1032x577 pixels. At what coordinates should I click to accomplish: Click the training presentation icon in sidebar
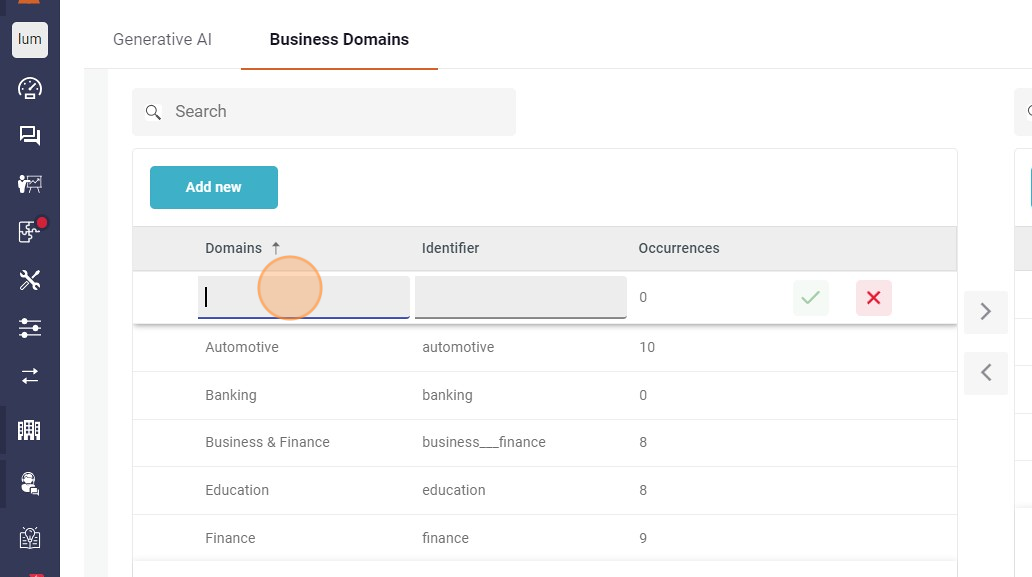point(30,184)
